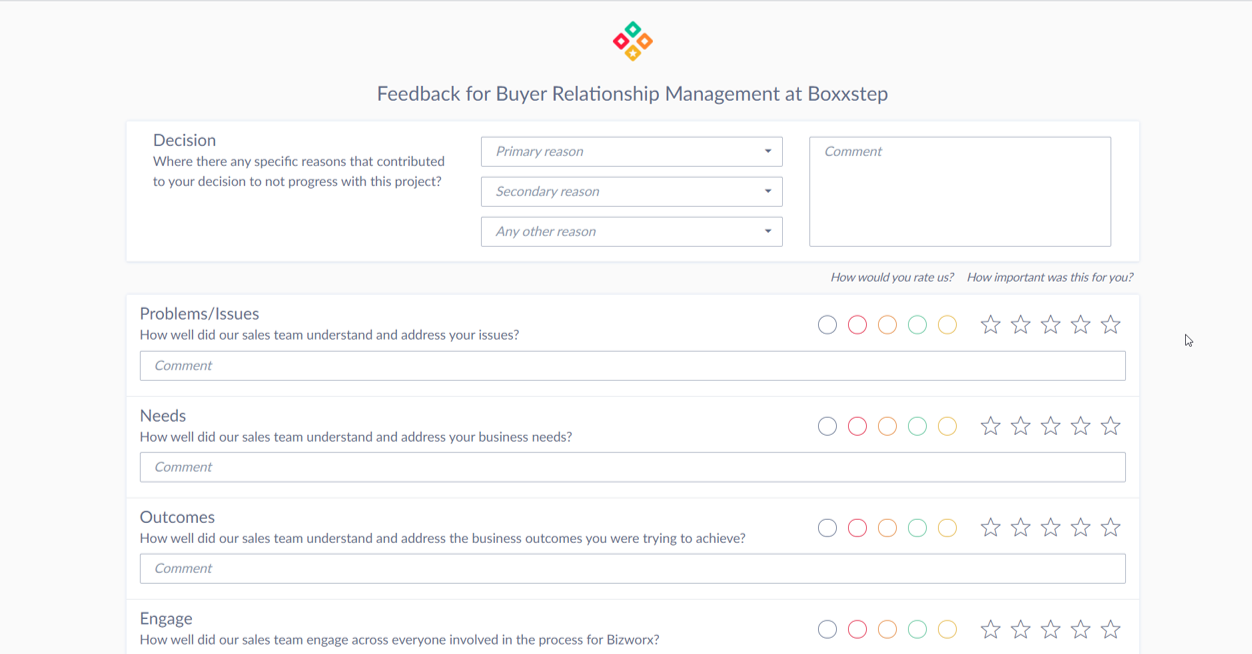The image size is (1252, 654).
Task: Give Engage importance one star
Action: click(990, 630)
